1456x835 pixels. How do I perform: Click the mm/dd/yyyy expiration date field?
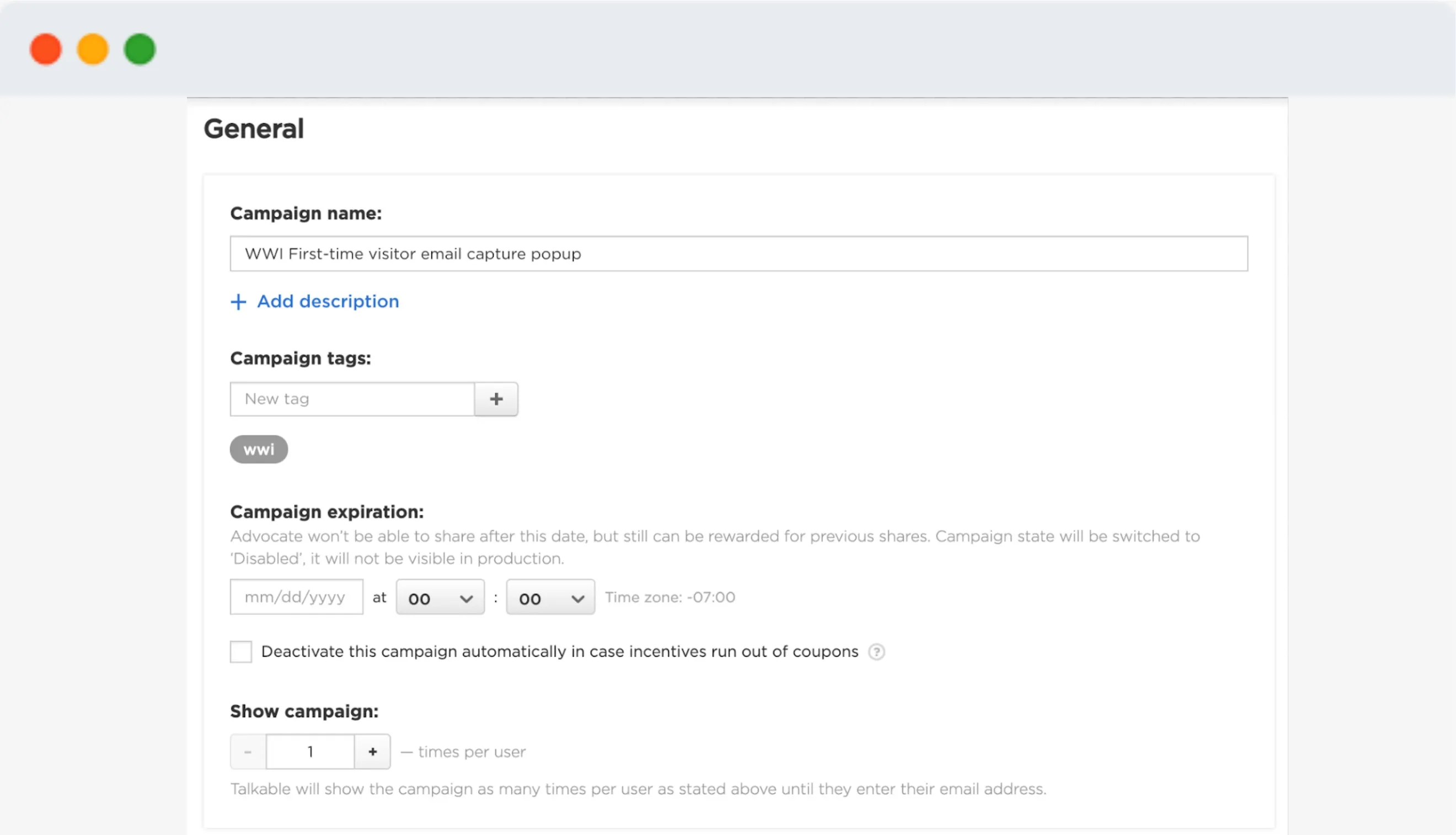point(297,597)
